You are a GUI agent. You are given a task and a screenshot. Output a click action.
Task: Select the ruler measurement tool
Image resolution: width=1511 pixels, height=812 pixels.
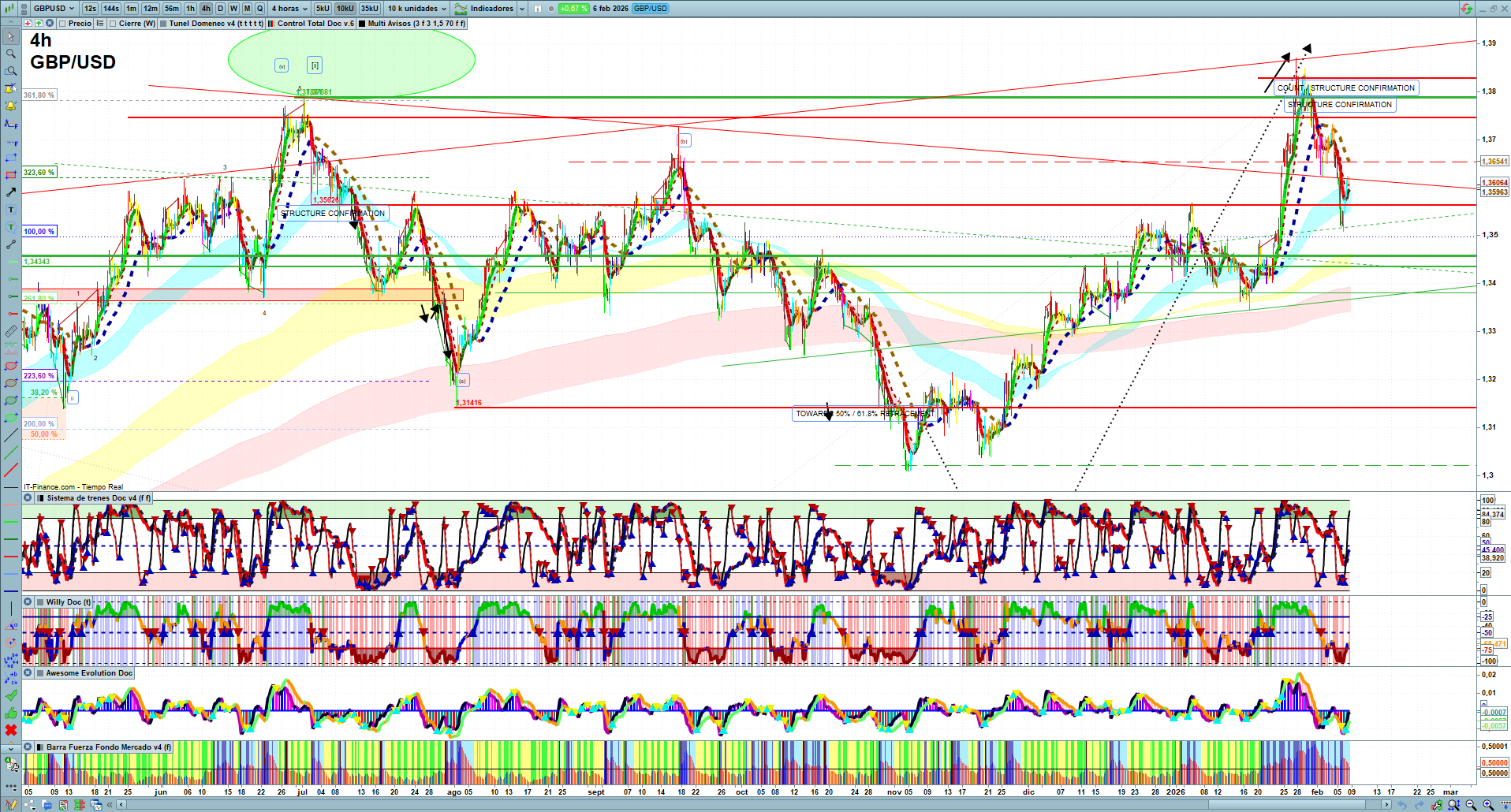click(11, 331)
